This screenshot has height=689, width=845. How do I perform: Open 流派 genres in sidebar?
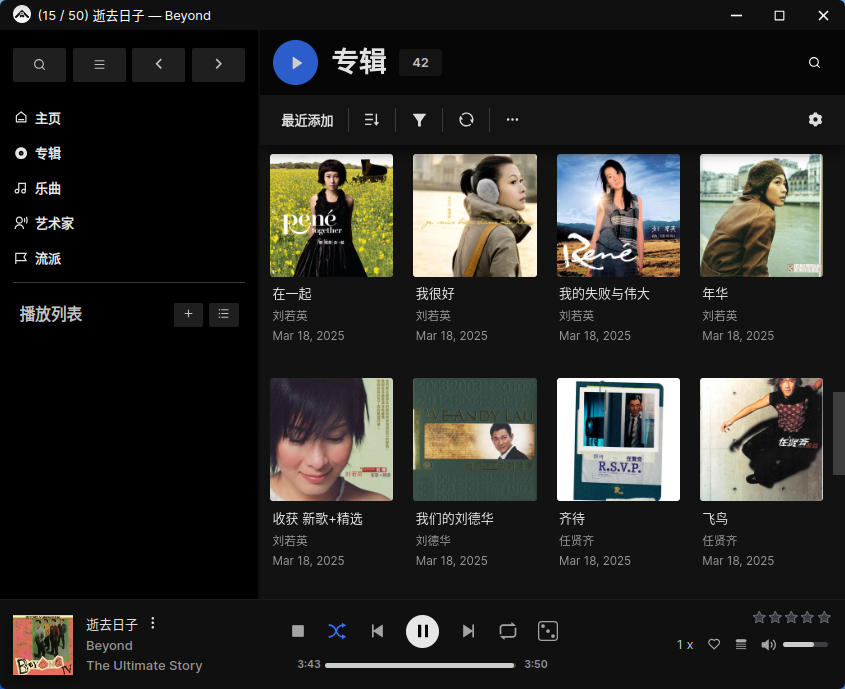tap(38, 259)
